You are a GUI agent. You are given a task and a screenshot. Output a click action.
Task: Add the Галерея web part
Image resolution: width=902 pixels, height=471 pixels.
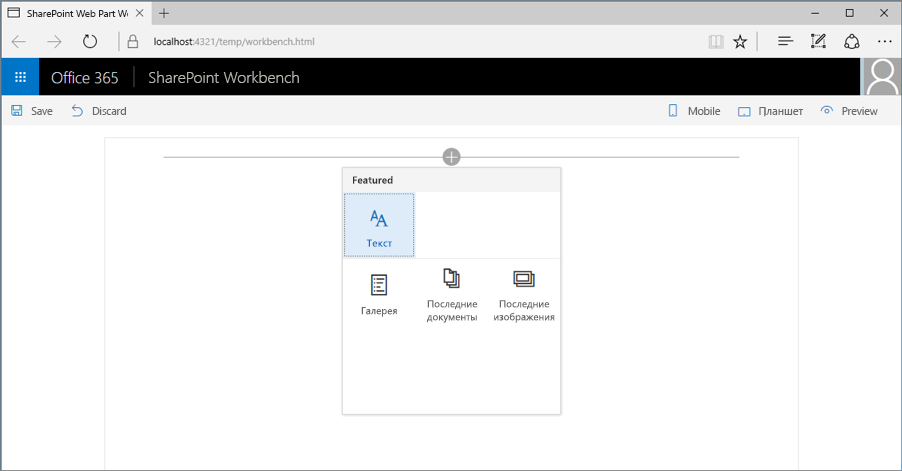coord(379,295)
